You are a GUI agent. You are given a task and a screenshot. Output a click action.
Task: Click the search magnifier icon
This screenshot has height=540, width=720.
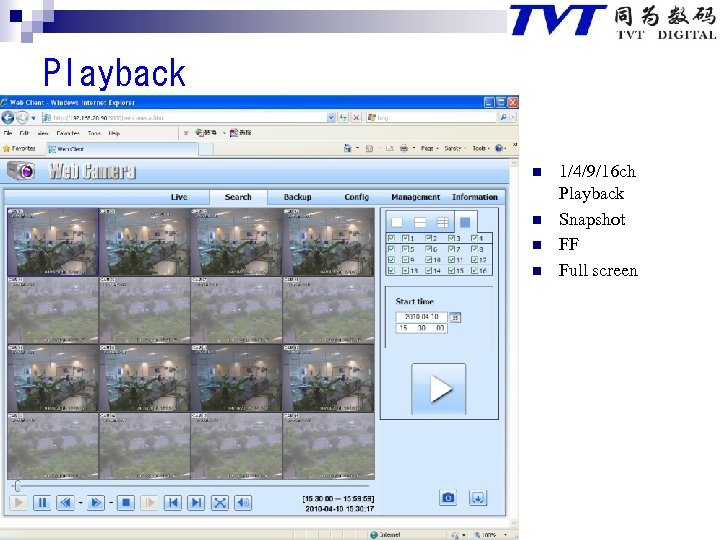pyautogui.click(x=503, y=118)
